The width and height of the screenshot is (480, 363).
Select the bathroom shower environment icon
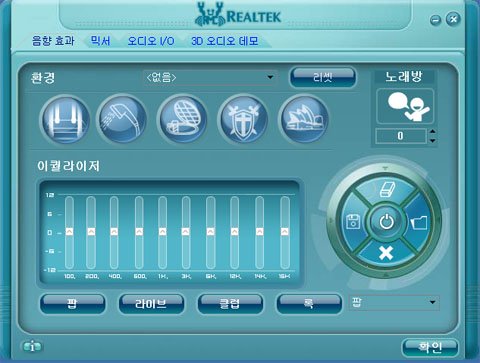coord(122,120)
